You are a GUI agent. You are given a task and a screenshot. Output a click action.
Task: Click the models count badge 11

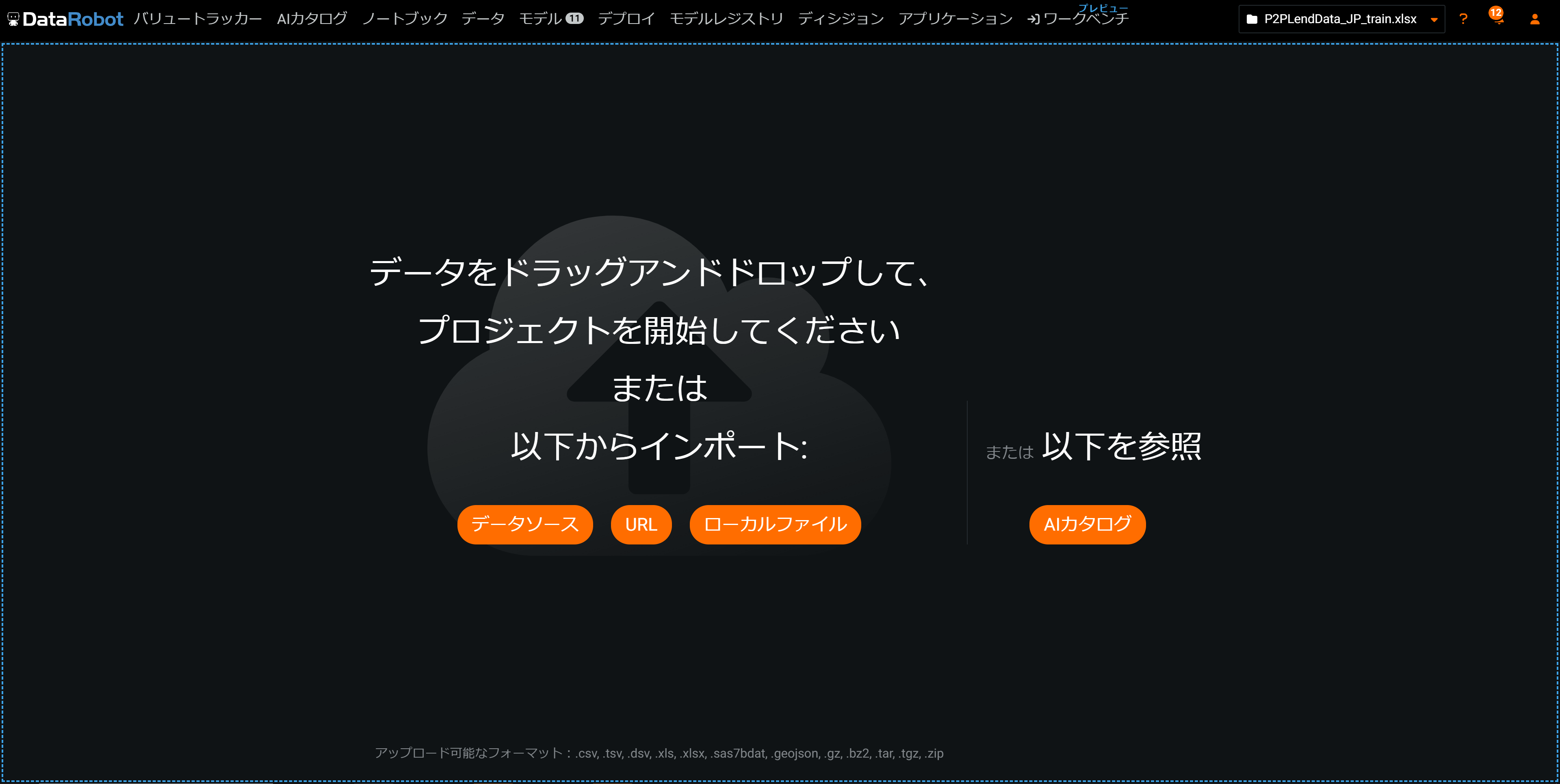pyautogui.click(x=574, y=19)
